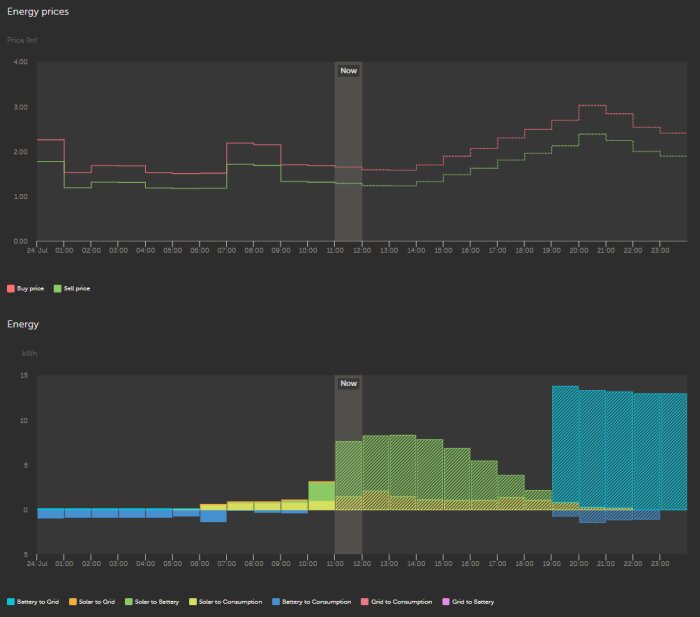Click the 23:00 Battery to Grid bar
Image resolution: width=700 pixels, height=617 pixels.
673,450
